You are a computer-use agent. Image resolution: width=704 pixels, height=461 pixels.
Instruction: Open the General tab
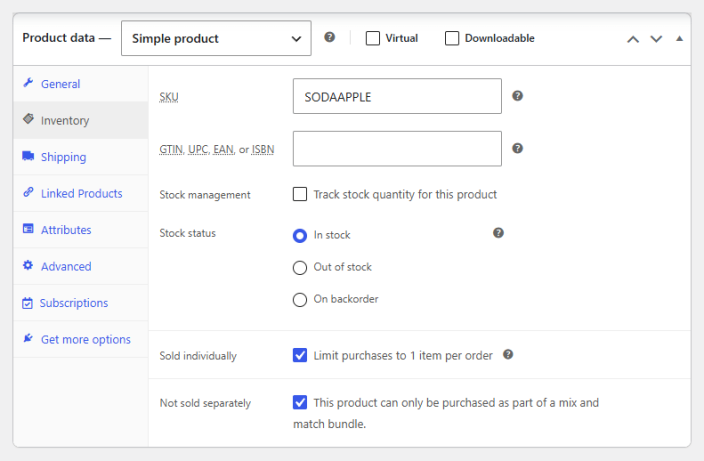coord(81,84)
